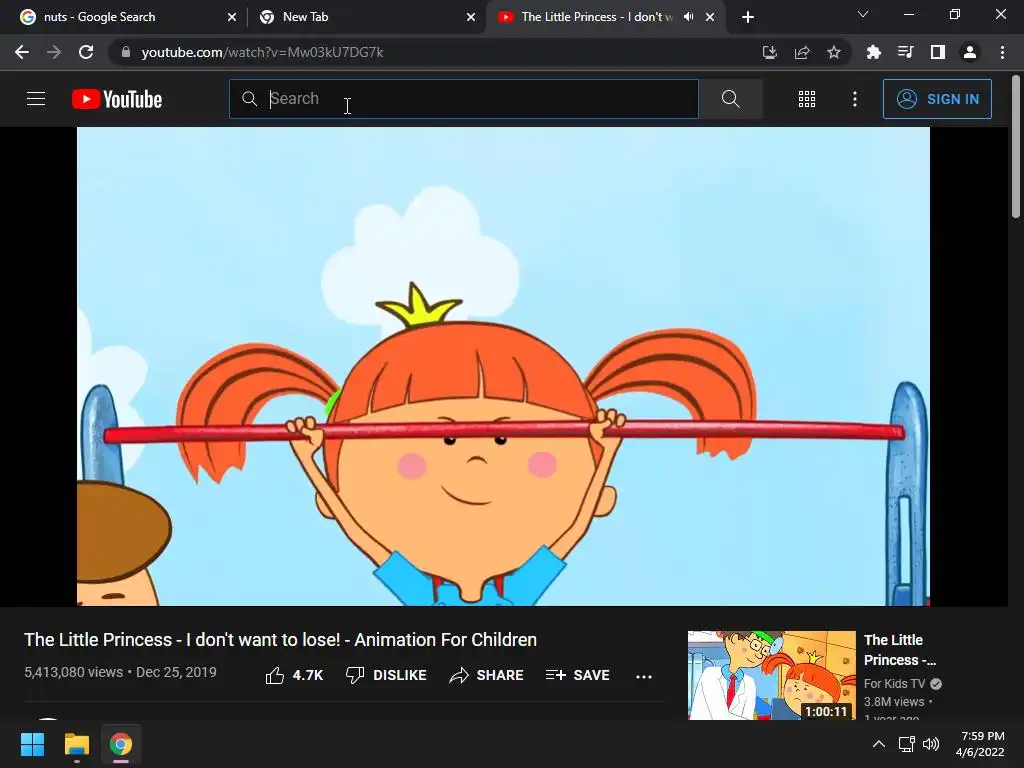
Task: Click SAVE to add video to playlist
Action: coord(577,675)
